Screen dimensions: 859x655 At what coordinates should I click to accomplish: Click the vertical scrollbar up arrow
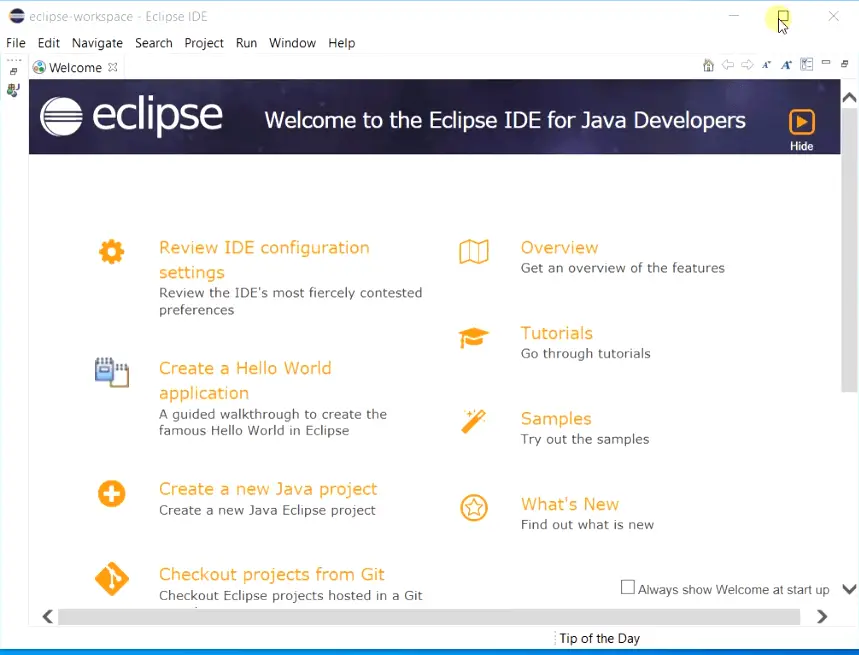tap(849, 97)
